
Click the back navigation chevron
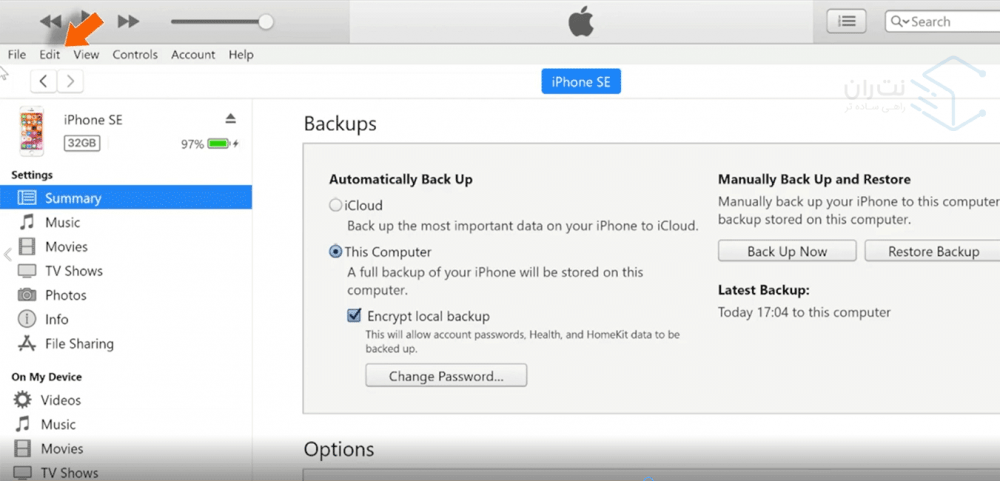(45, 81)
